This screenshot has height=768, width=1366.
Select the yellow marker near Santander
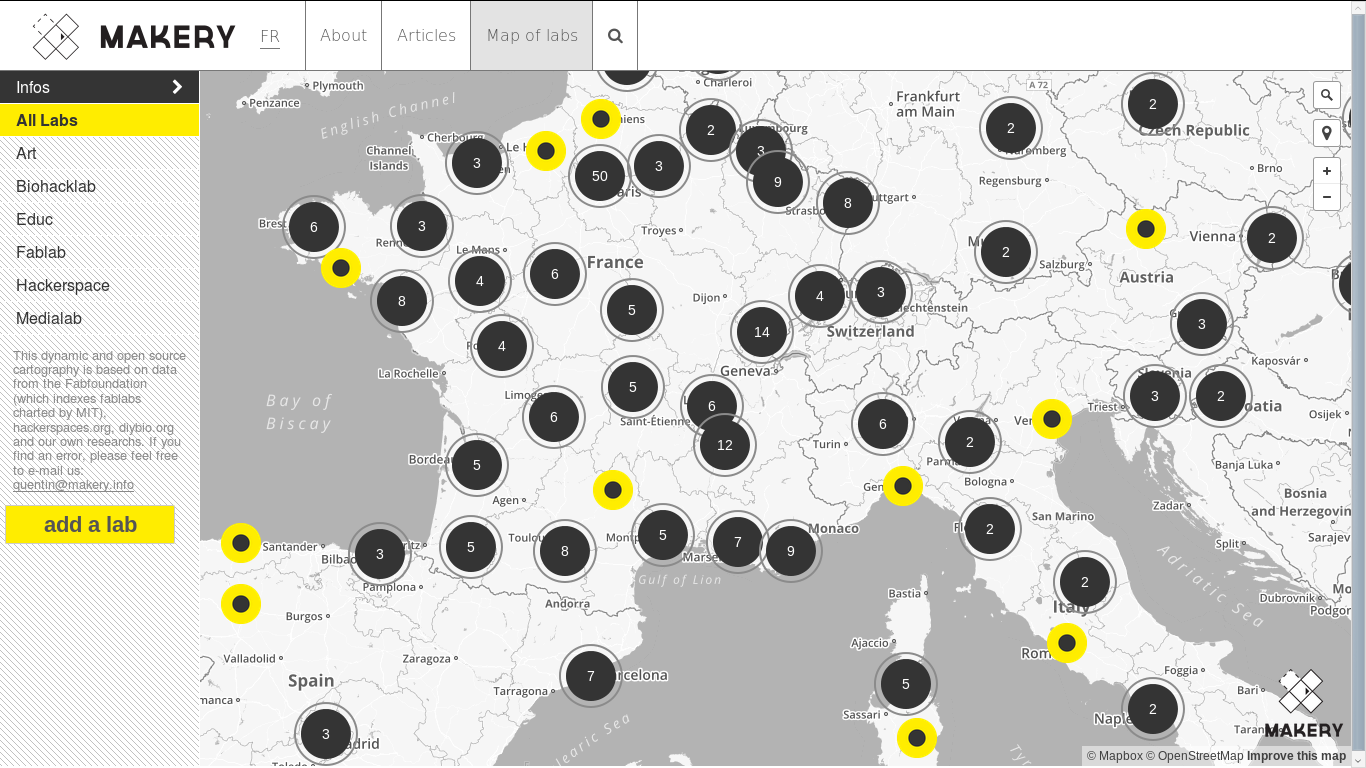coord(241,543)
